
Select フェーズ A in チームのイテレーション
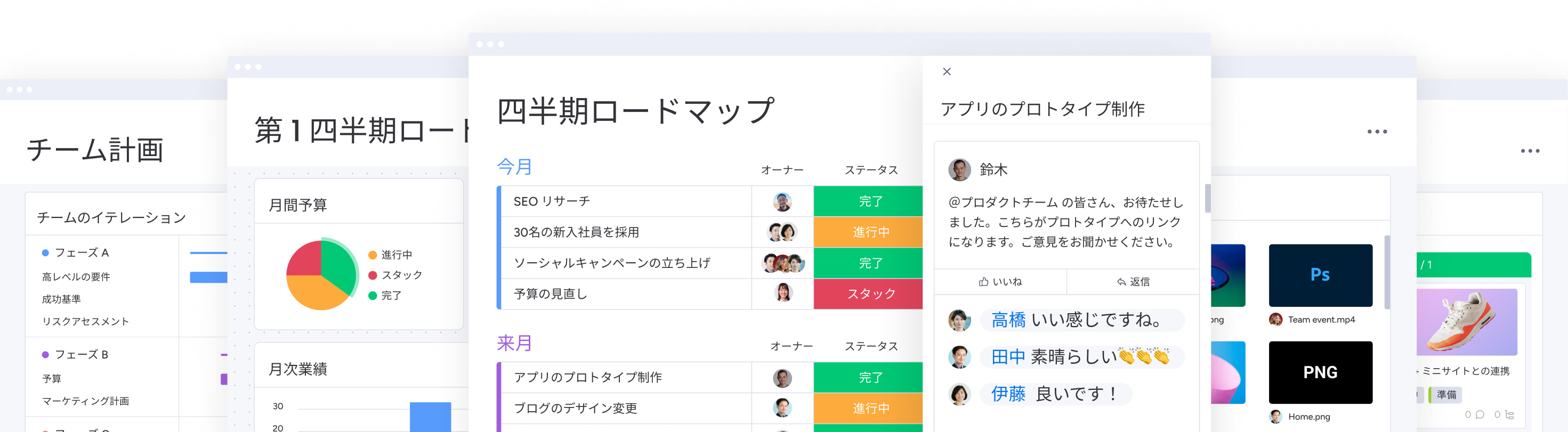[76, 252]
